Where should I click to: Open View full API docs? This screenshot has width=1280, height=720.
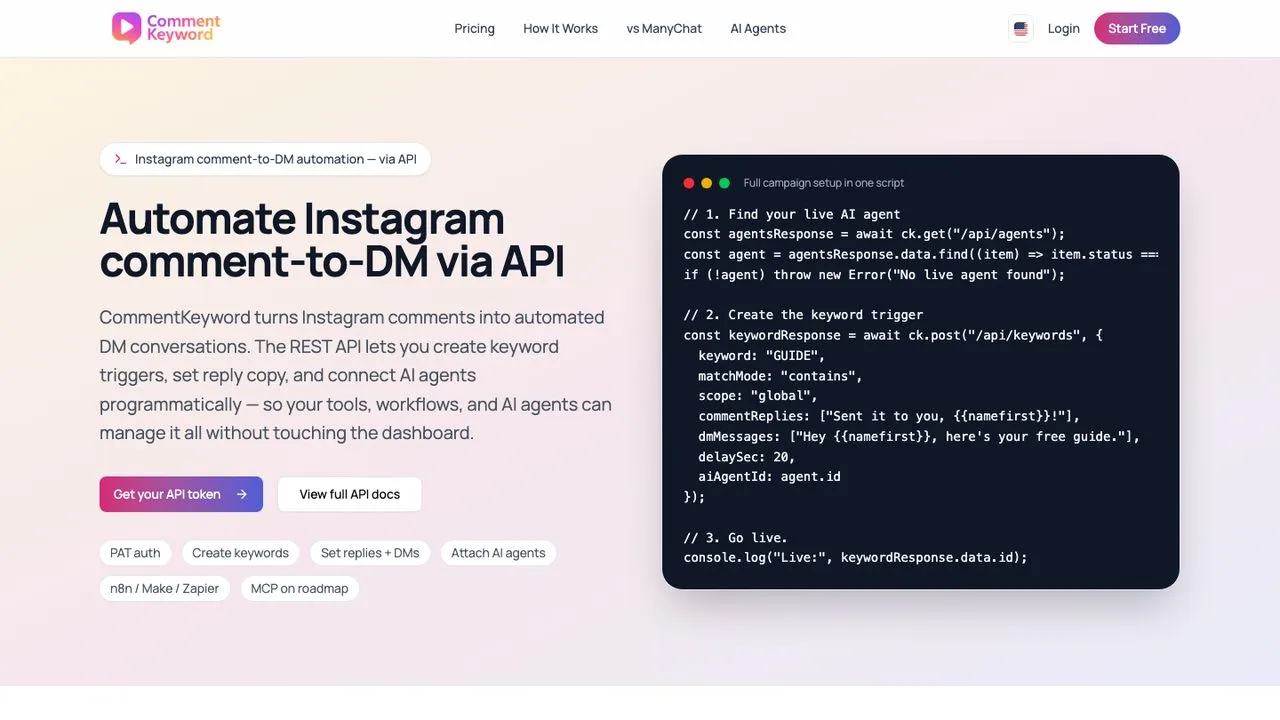tap(350, 494)
